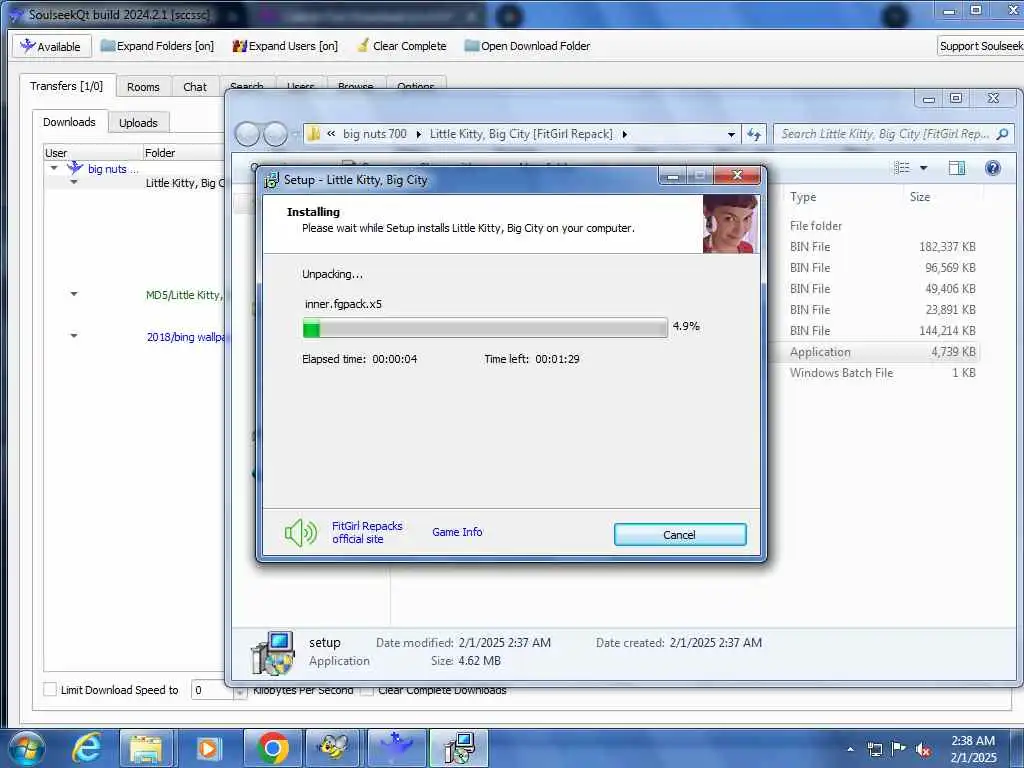This screenshot has height=768, width=1024.
Task: Open Google Chrome from taskbar
Action: click(272, 748)
